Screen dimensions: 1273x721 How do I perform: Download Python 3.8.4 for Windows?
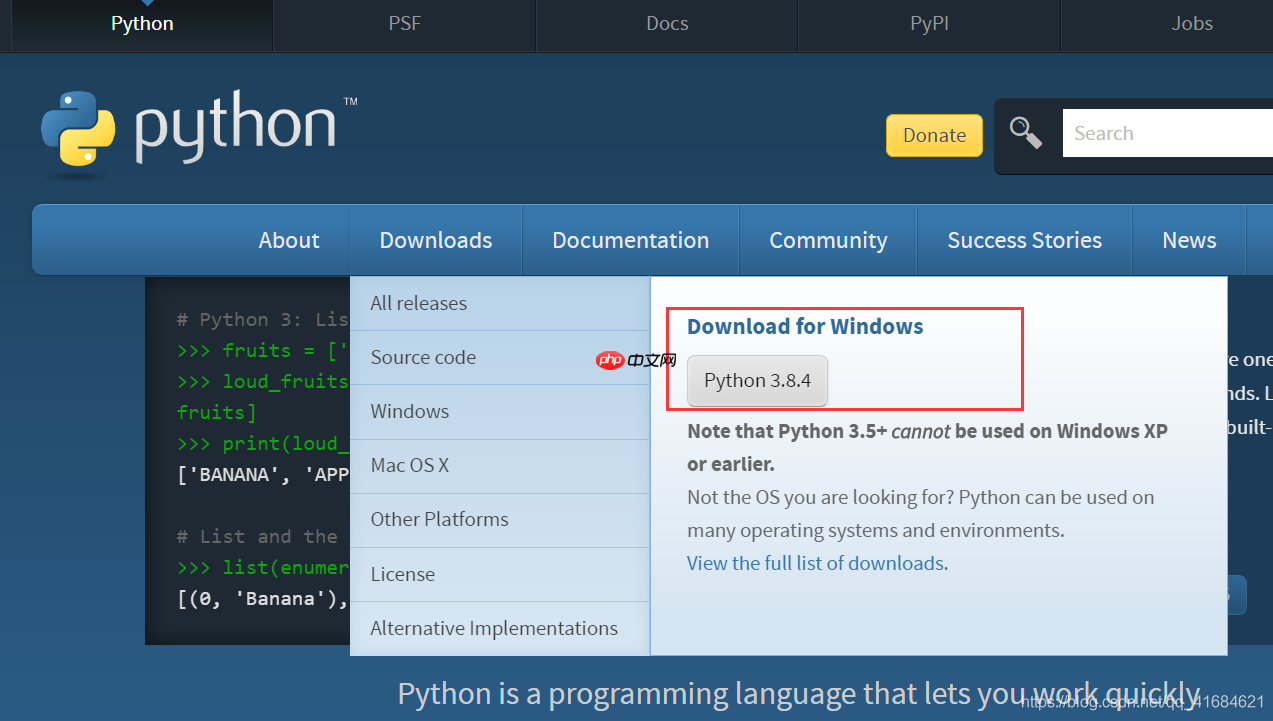tap(756, 381)
